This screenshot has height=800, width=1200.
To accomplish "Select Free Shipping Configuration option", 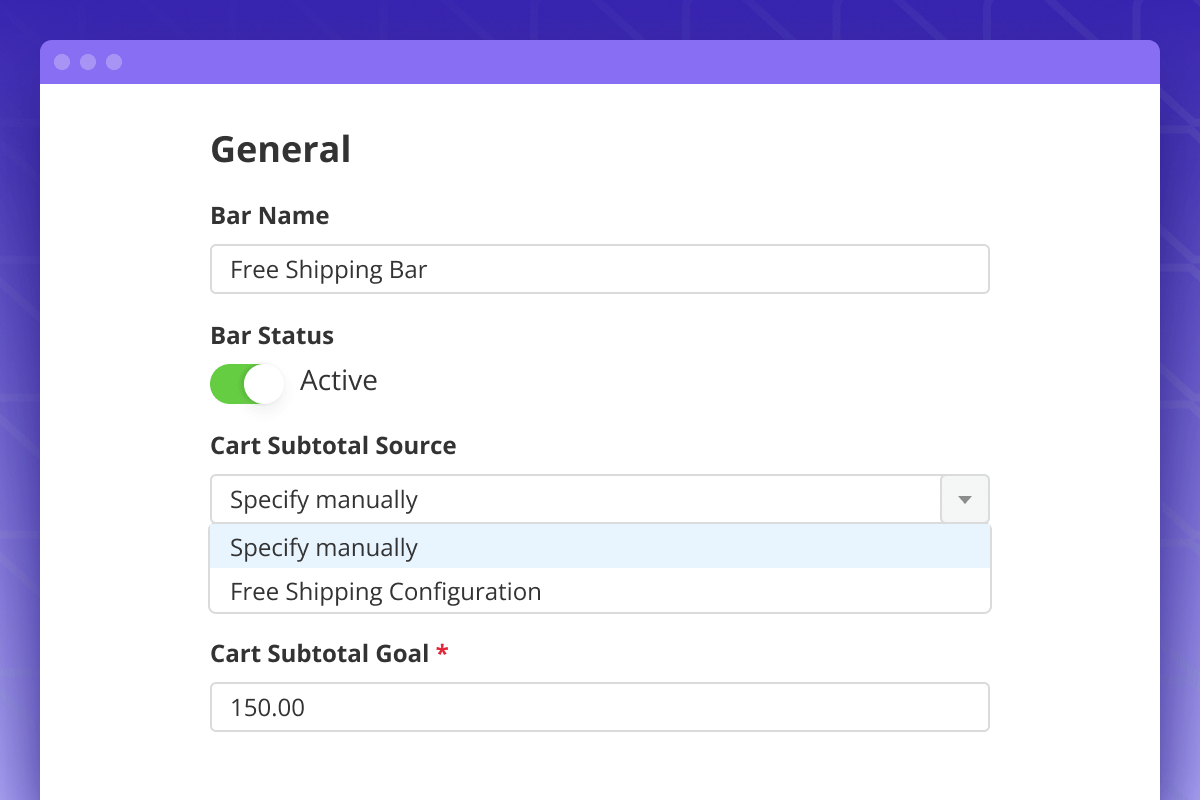I will [385, 591].
